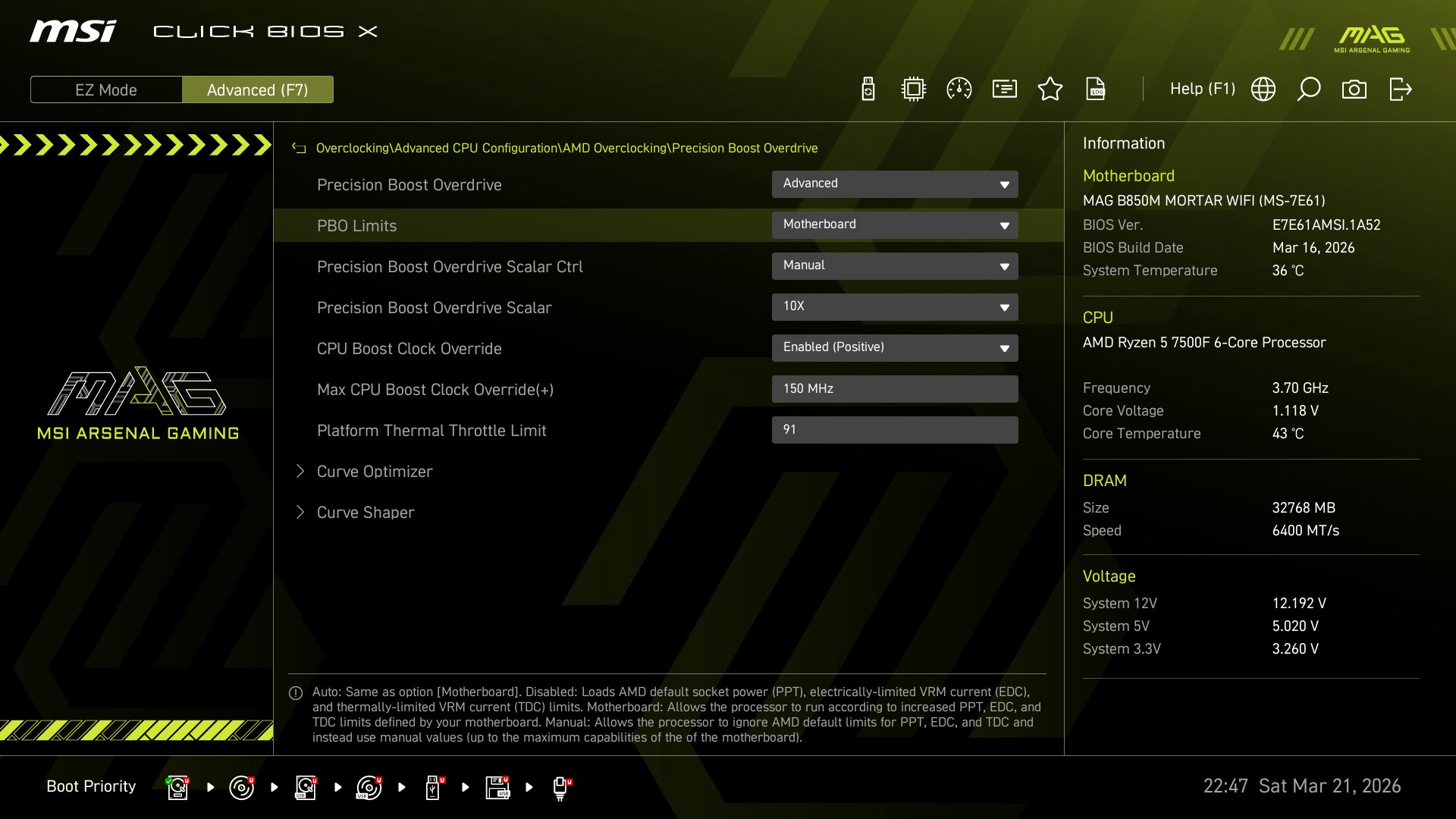The width and height of the screenshot is (1456, 819).
Task: Select the Precision Boost Overdrive Scalar Ctrl label
Action: point(450,267)
